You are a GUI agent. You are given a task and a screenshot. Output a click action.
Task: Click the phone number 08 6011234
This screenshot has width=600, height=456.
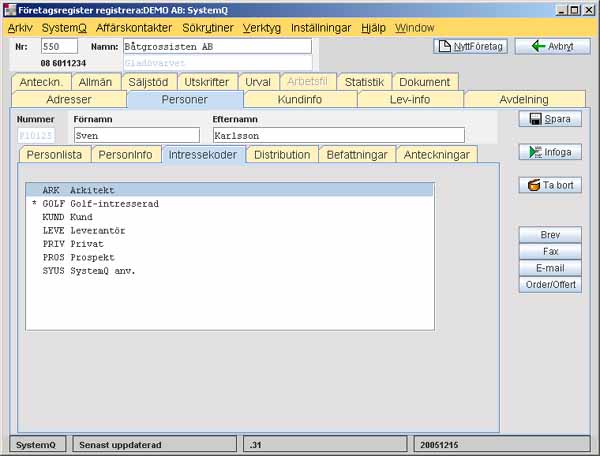pos(63,63)
